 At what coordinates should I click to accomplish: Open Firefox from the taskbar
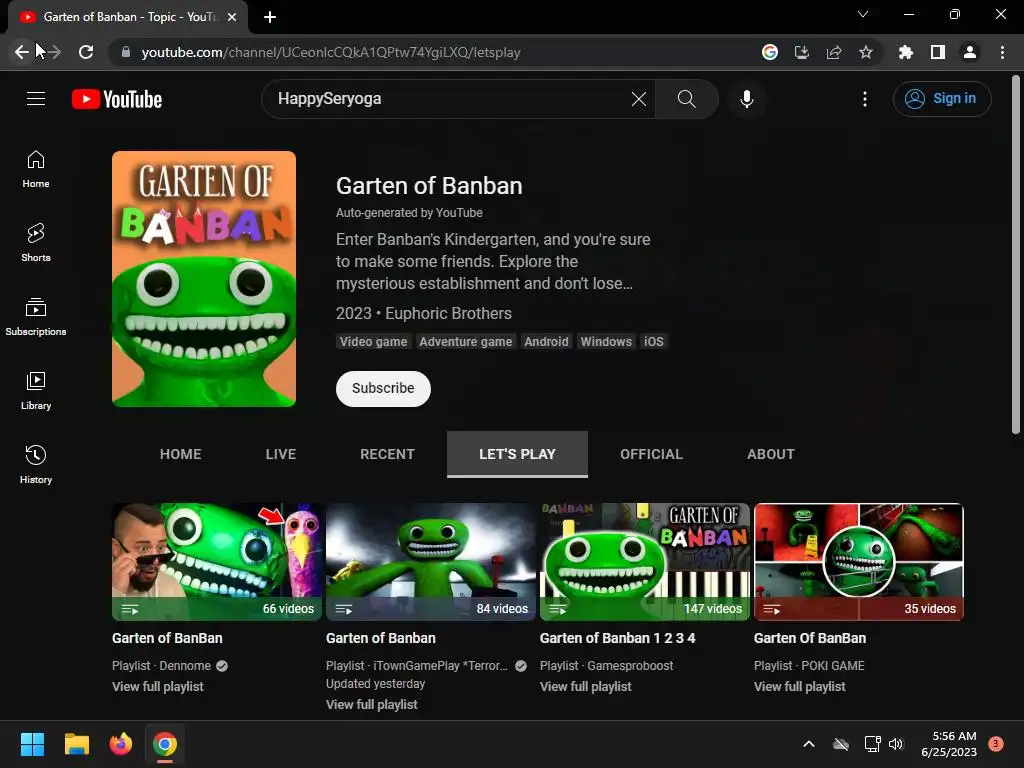point(121,744)
